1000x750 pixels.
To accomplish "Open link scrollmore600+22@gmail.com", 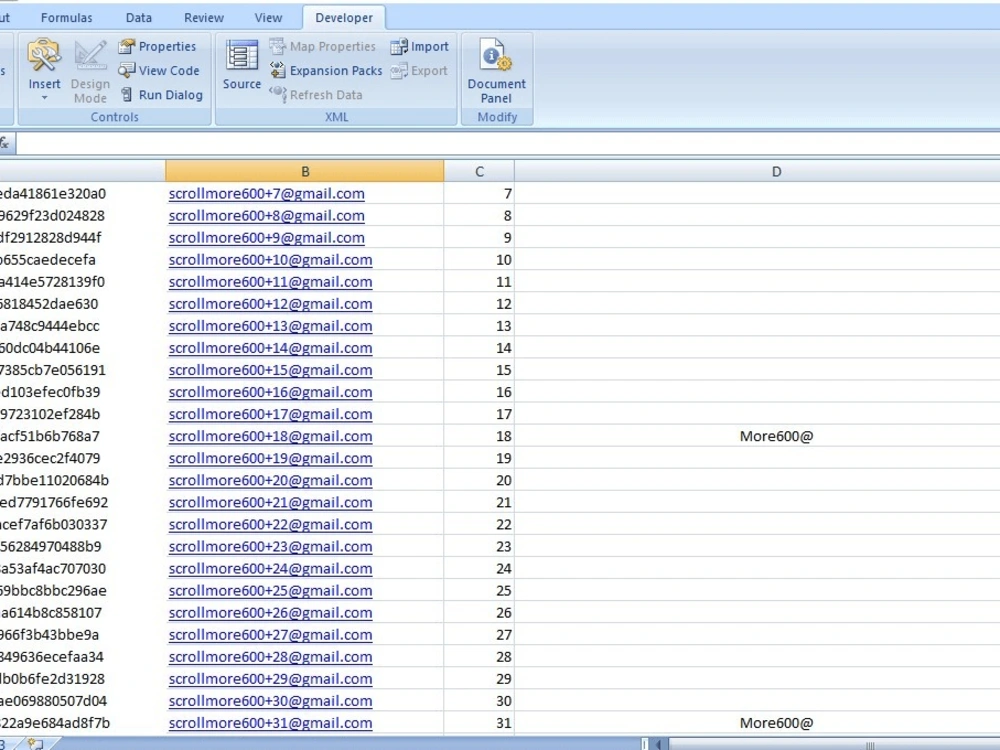I will [x=270, y=524].
